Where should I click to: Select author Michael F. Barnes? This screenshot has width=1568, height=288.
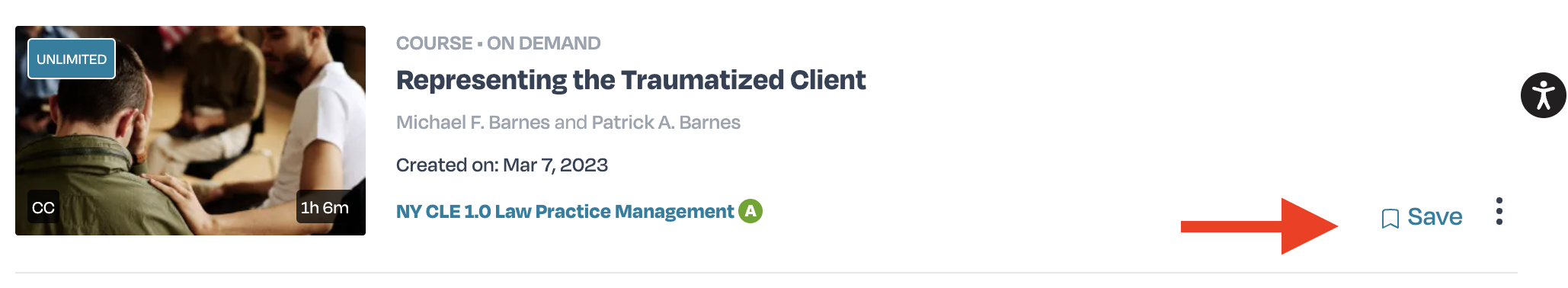click(x=473, y=123)
